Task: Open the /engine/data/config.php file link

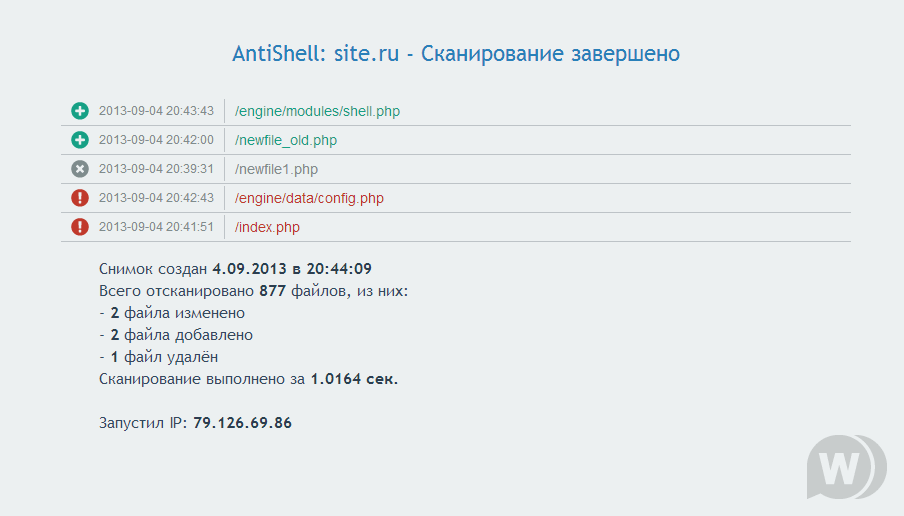Action: pyautogui.click(x=309, y=198)
